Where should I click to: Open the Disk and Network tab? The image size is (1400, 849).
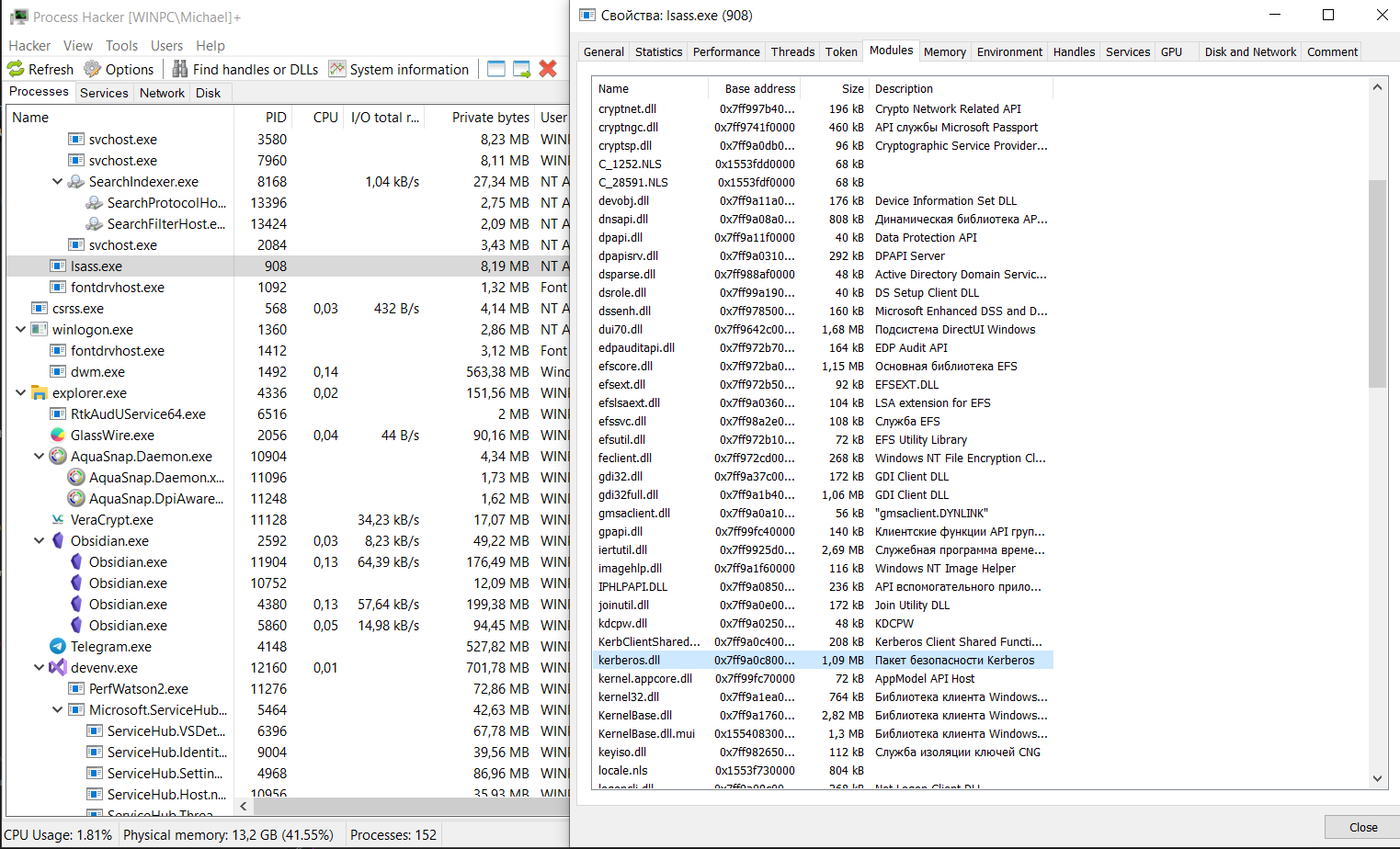pyautogui.click(x=1250, y=51)
